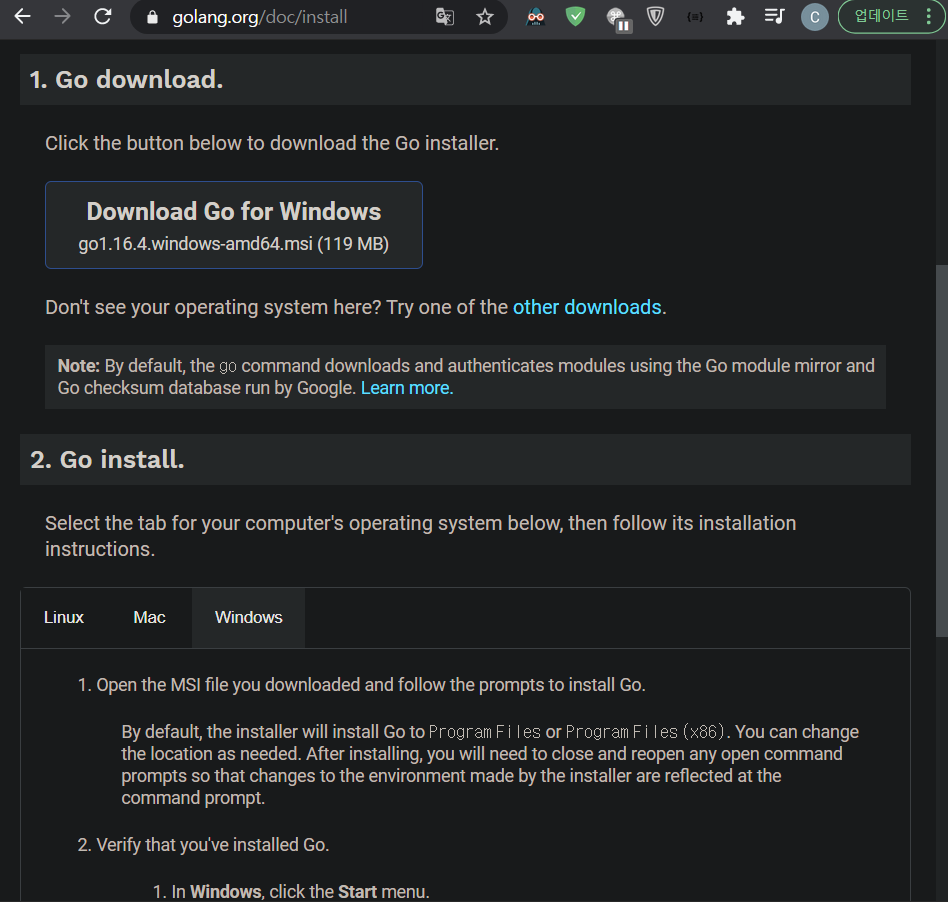Click the 'Note:' label text
948x902 pixels.
(79, 366)
